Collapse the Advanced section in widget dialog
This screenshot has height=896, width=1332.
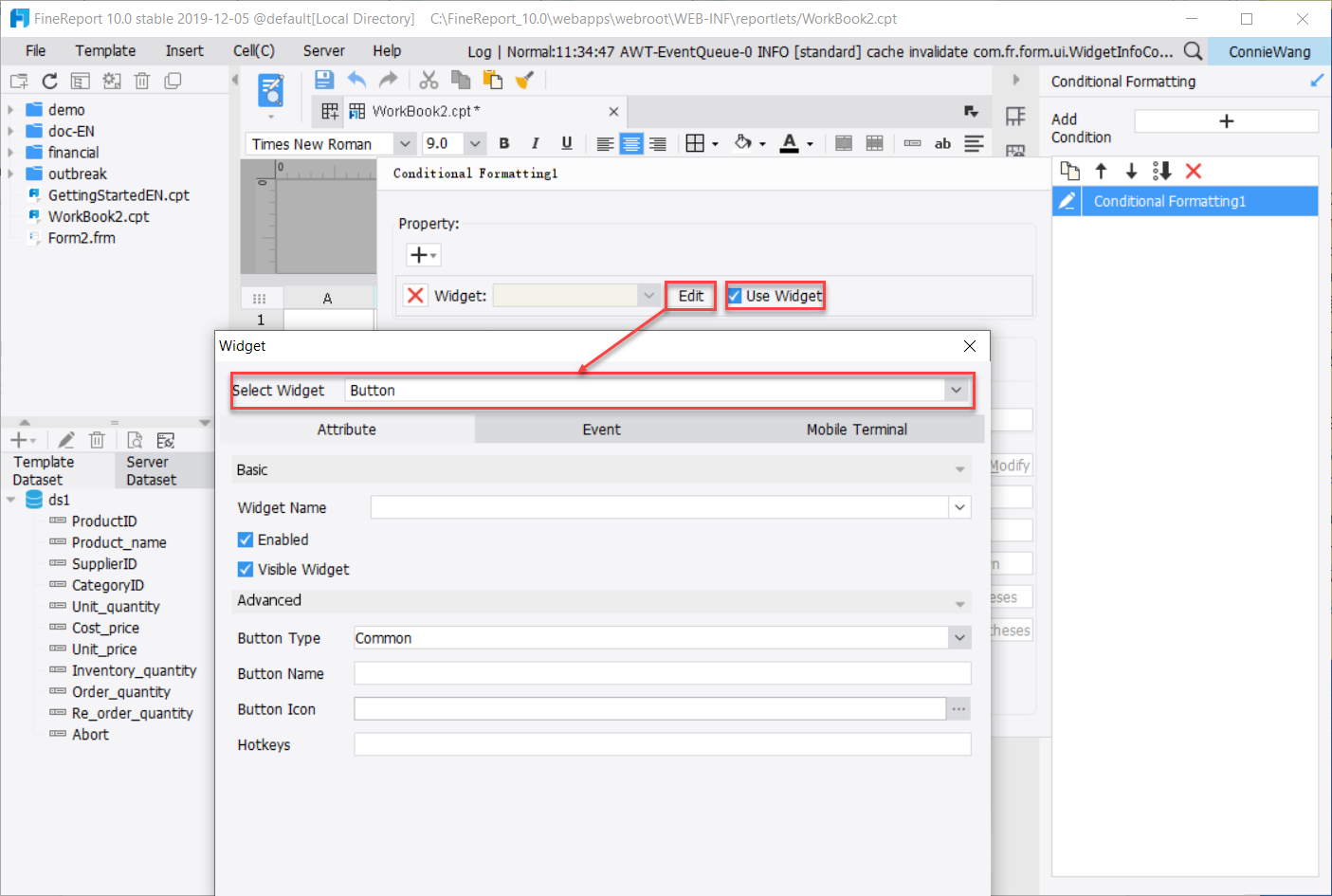click(959, 601)
